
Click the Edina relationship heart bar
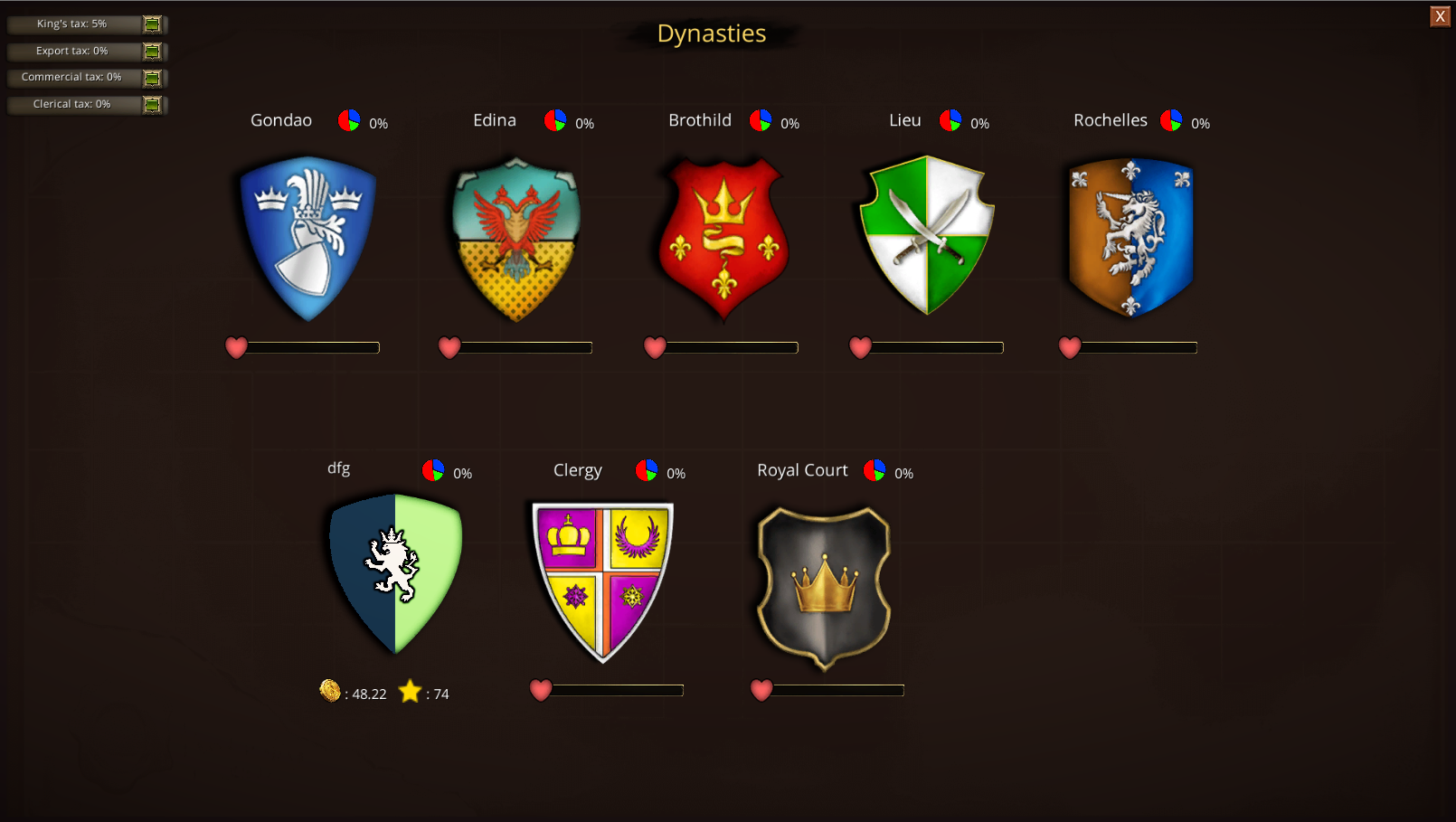(515, 347)
